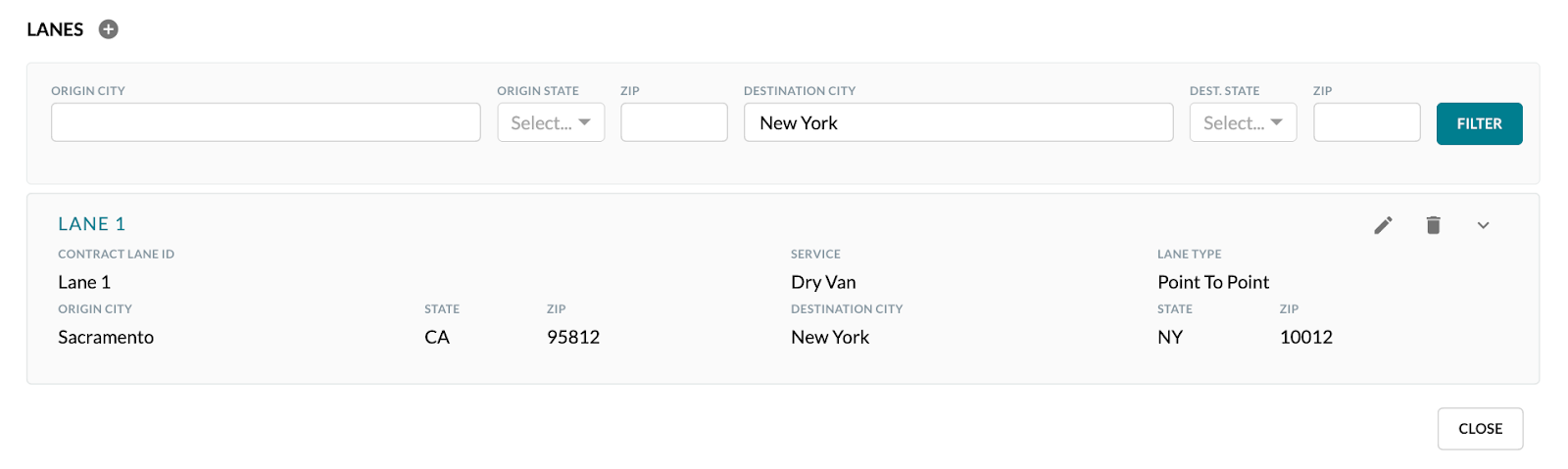The width and height of the screenshot is (1568, 469).
Task: Collapse Lane 1 with the chevron
Action: point(1483,225)
